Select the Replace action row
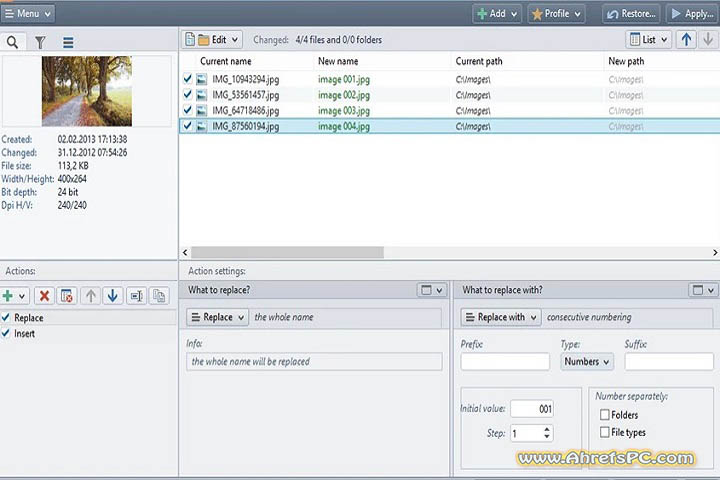The width and height of the screenshot is (720, 480). coord(88,317)
